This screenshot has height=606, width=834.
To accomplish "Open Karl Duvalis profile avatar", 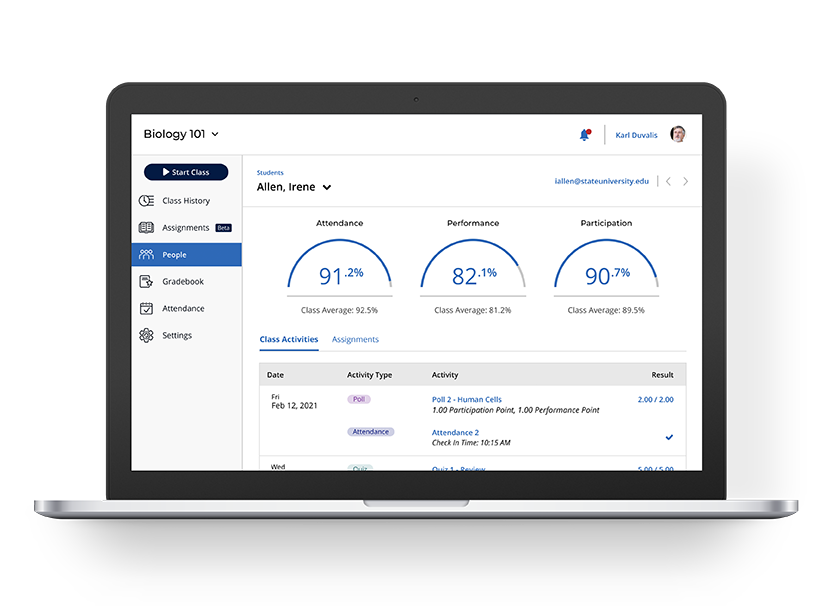I will (x=678, y=134).
